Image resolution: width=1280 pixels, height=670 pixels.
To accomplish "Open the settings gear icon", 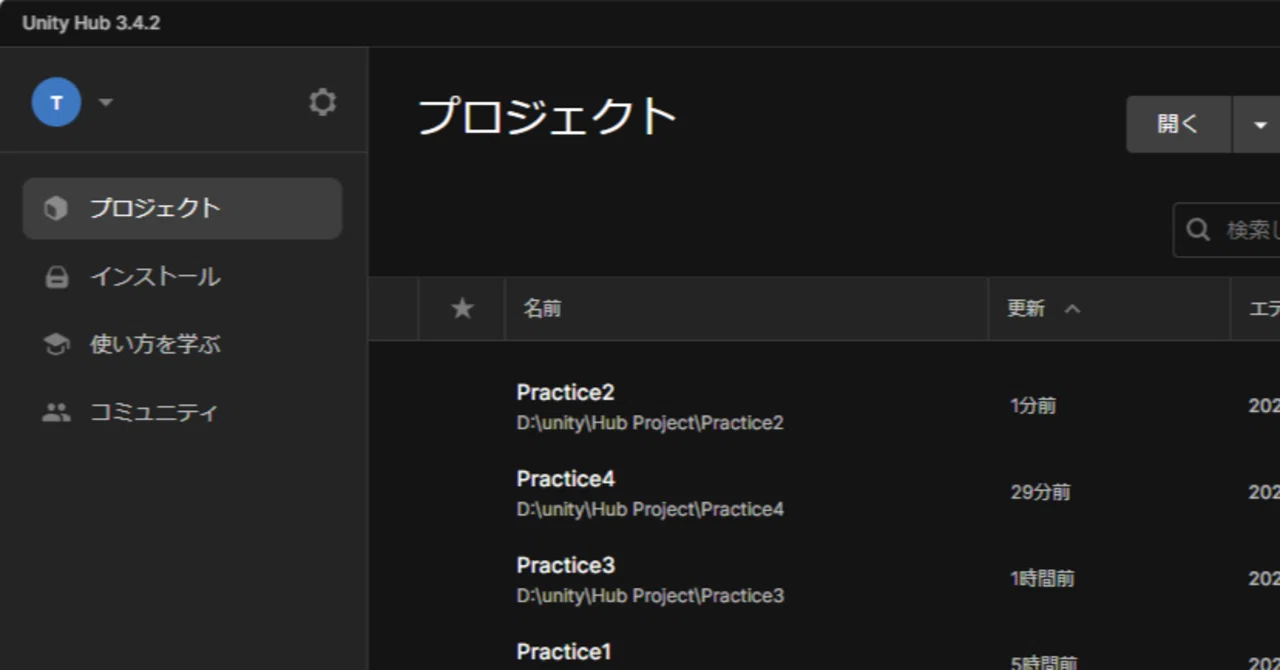I will pos(322,102).
